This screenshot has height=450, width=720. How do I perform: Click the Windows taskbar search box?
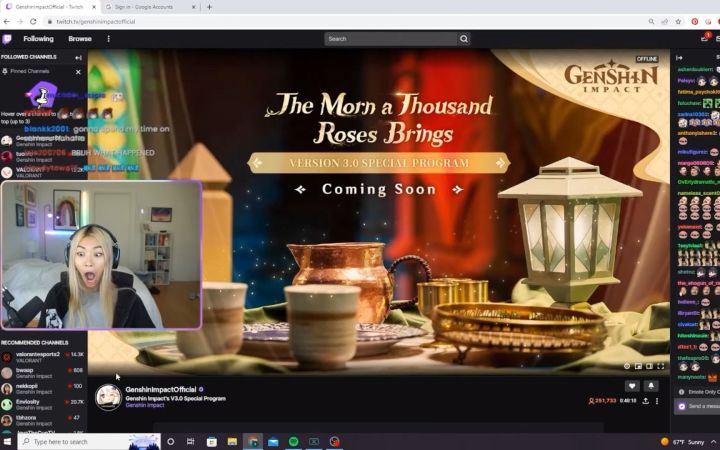89,442
